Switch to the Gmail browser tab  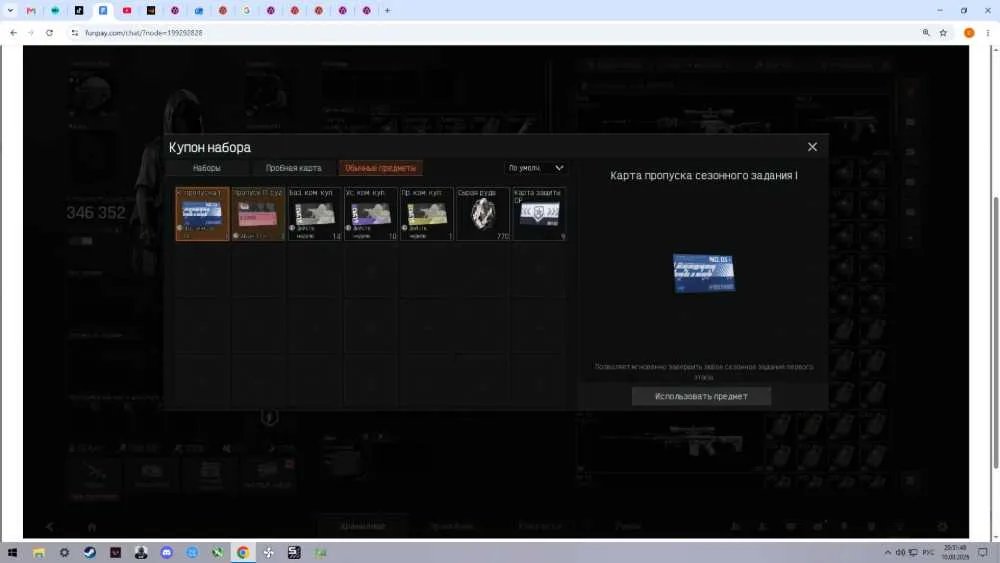click(x=31, y=10)
